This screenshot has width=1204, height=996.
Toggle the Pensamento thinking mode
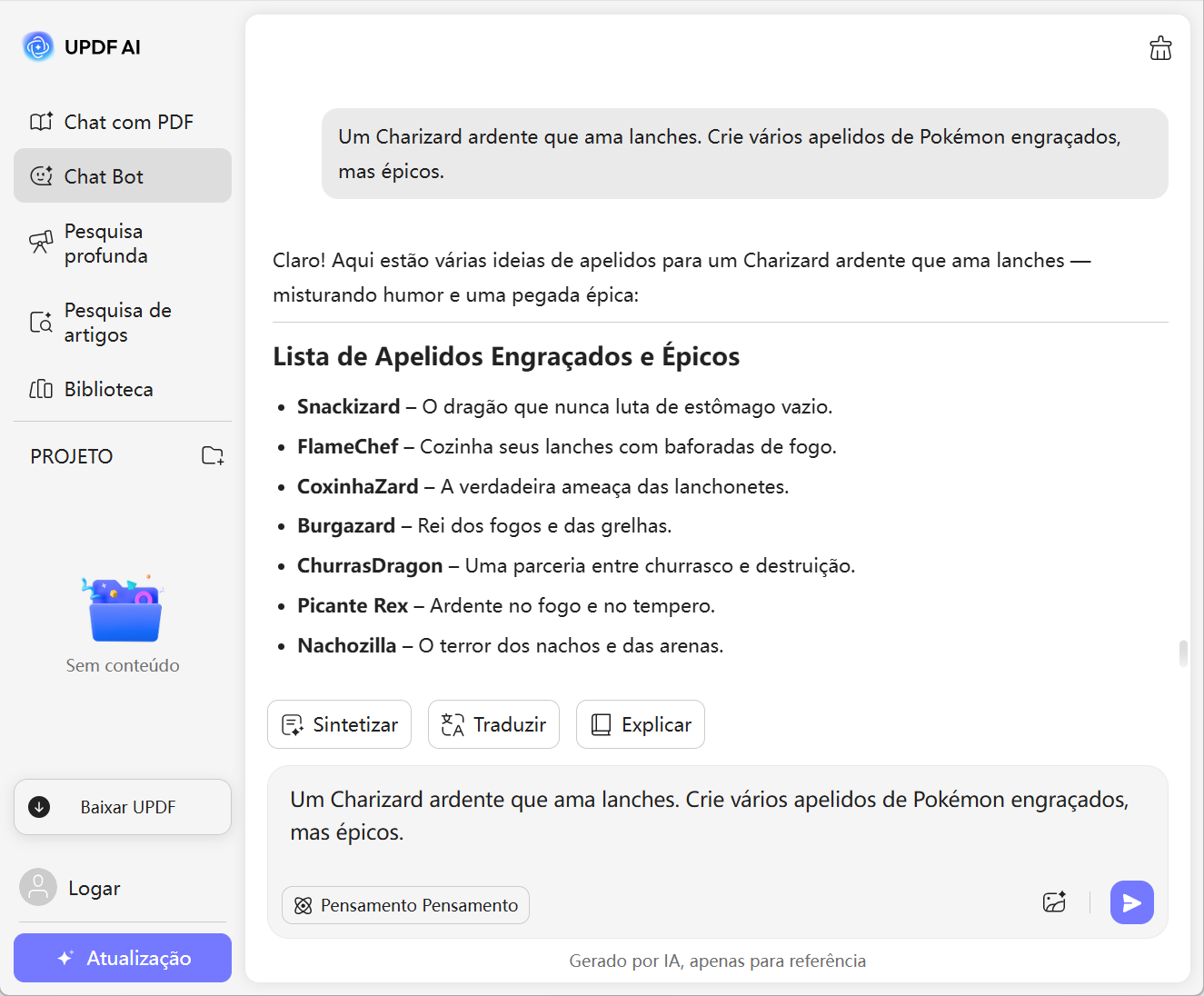[x=405, y=905]
